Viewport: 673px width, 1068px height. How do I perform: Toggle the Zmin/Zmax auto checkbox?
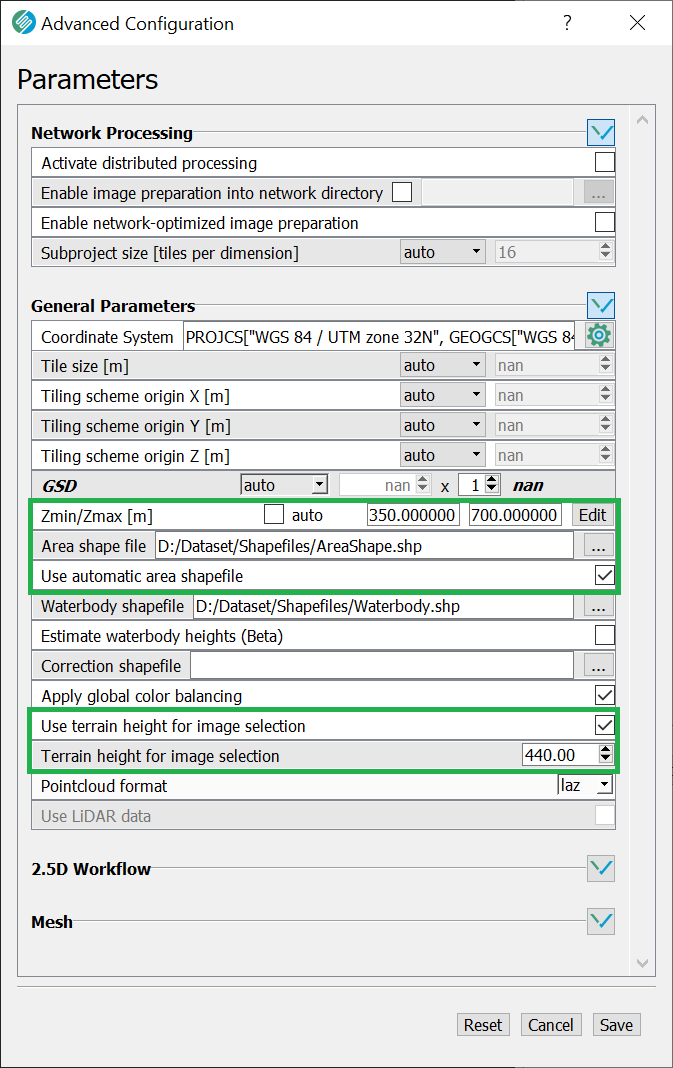(274, 514)
